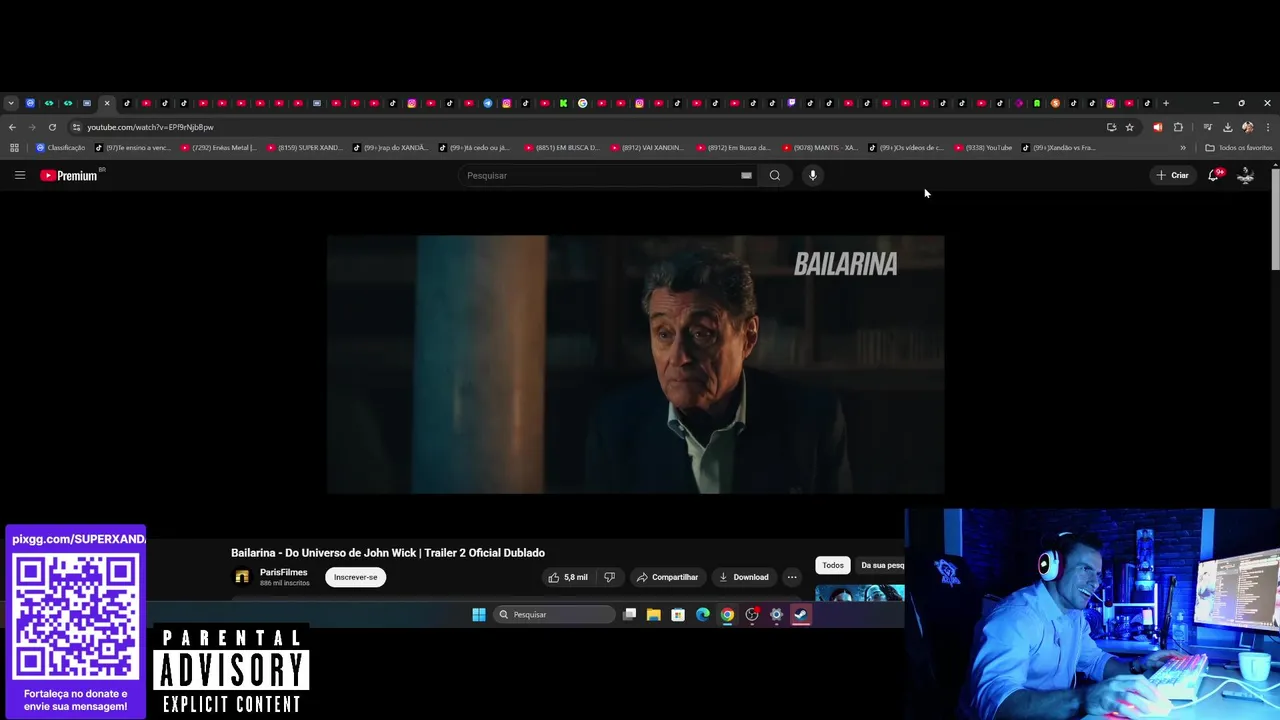Open File Explorer from taskbar
Image resolution: width=1280 pixels, height=720 pixels.
pyautogui.click(x=653, y=614)
